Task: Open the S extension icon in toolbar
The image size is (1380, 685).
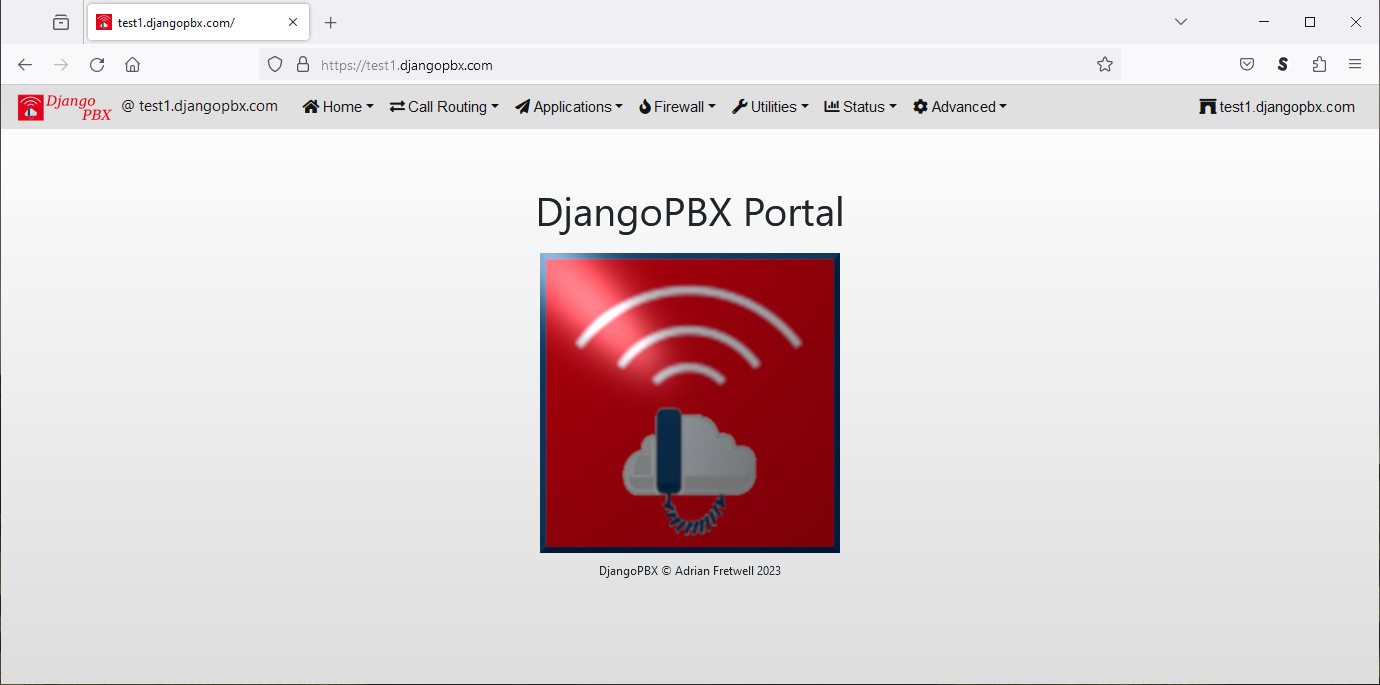Action: pyautogui.click(x=1283, y=65)
